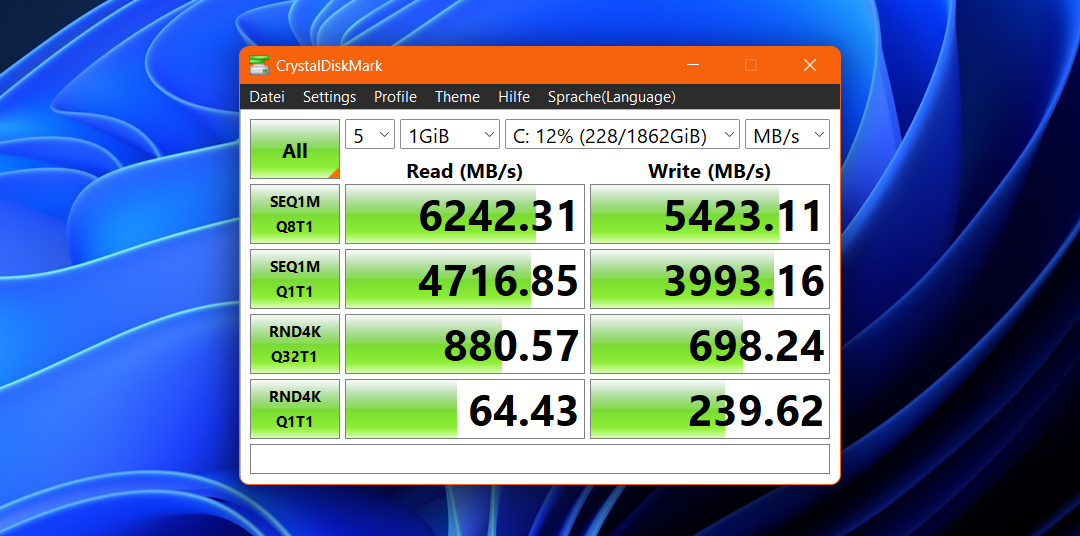Open the Theme menu
This screenshot has width=1080, height=536.
[457, 97]
